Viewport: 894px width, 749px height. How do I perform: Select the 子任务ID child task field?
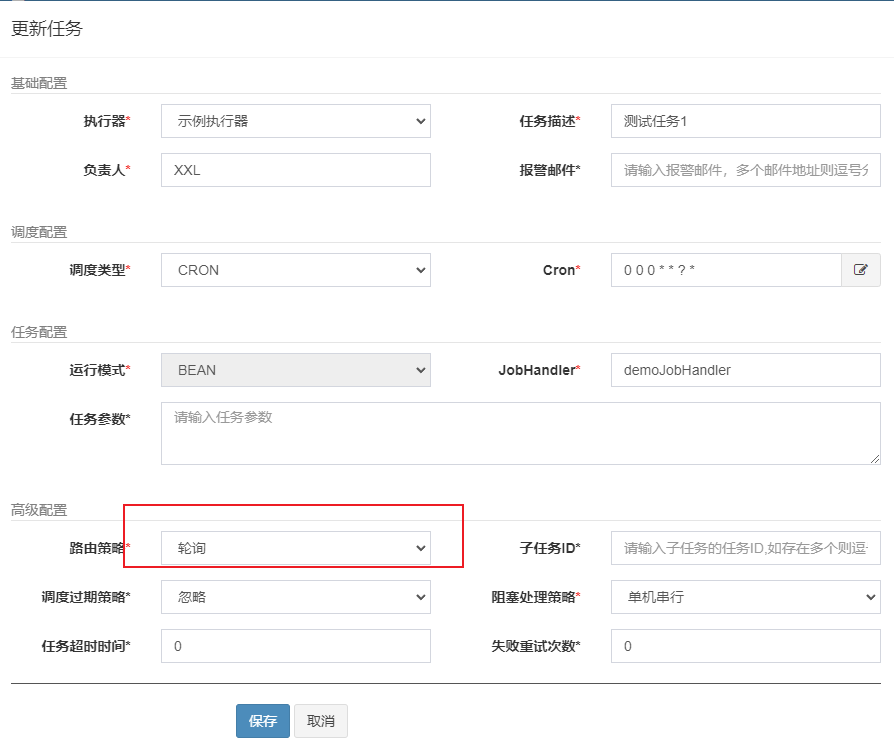[745, 548]
